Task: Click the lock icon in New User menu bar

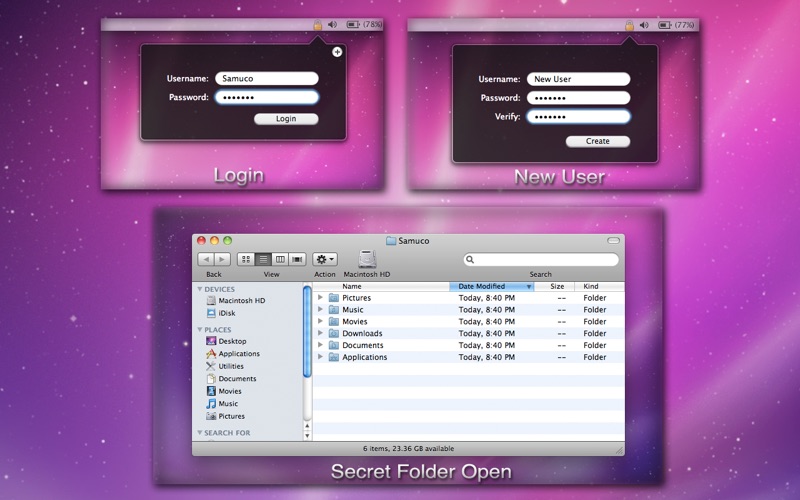Action: (x=629, y=25)
